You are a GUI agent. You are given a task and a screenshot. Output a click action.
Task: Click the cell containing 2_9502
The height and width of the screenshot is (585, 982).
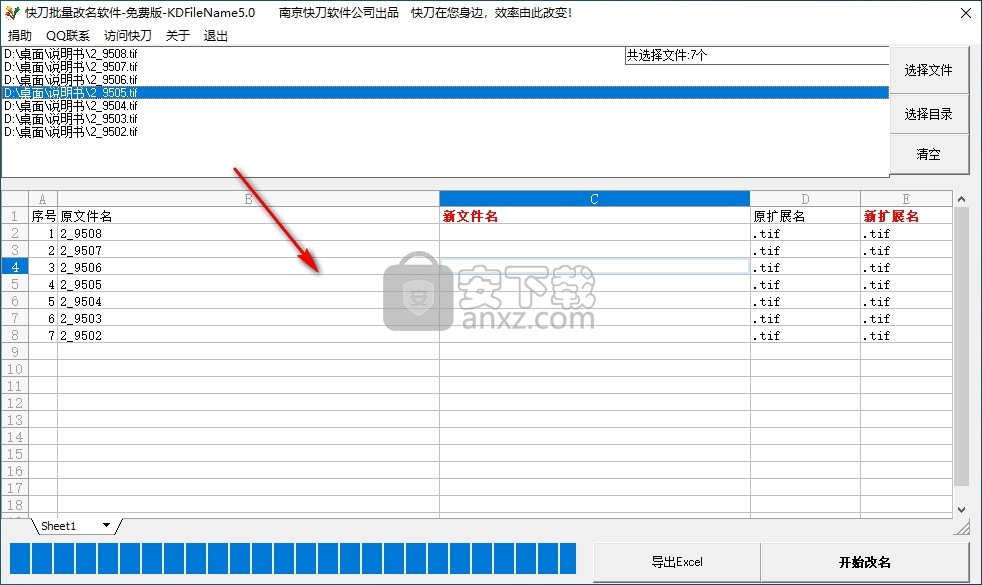[248, 335]
